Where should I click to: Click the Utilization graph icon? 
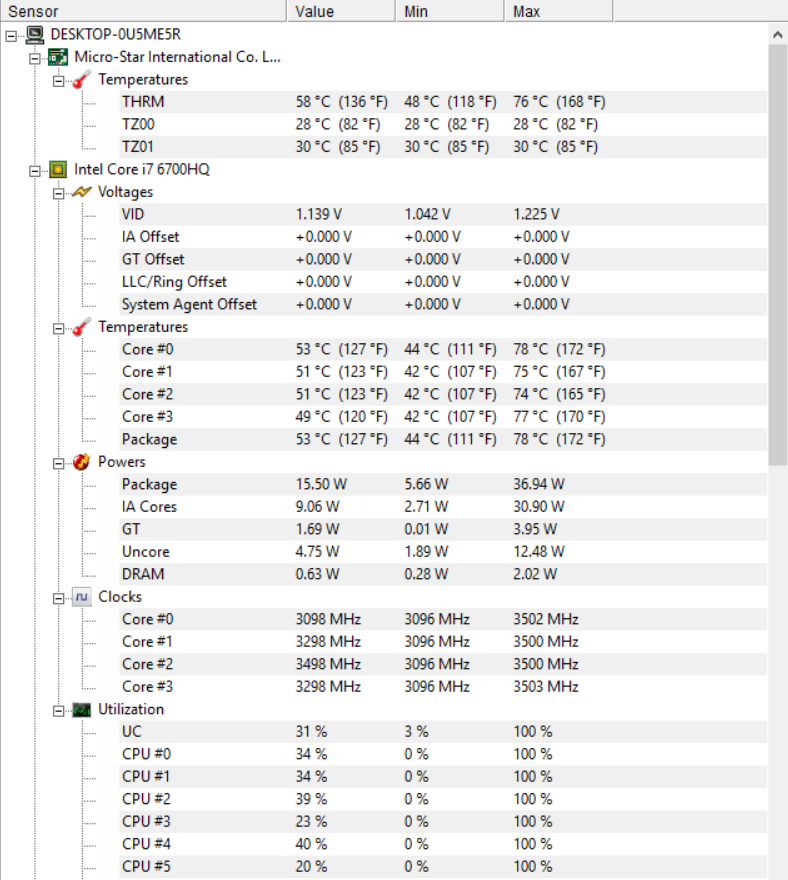tap(81, 710)
